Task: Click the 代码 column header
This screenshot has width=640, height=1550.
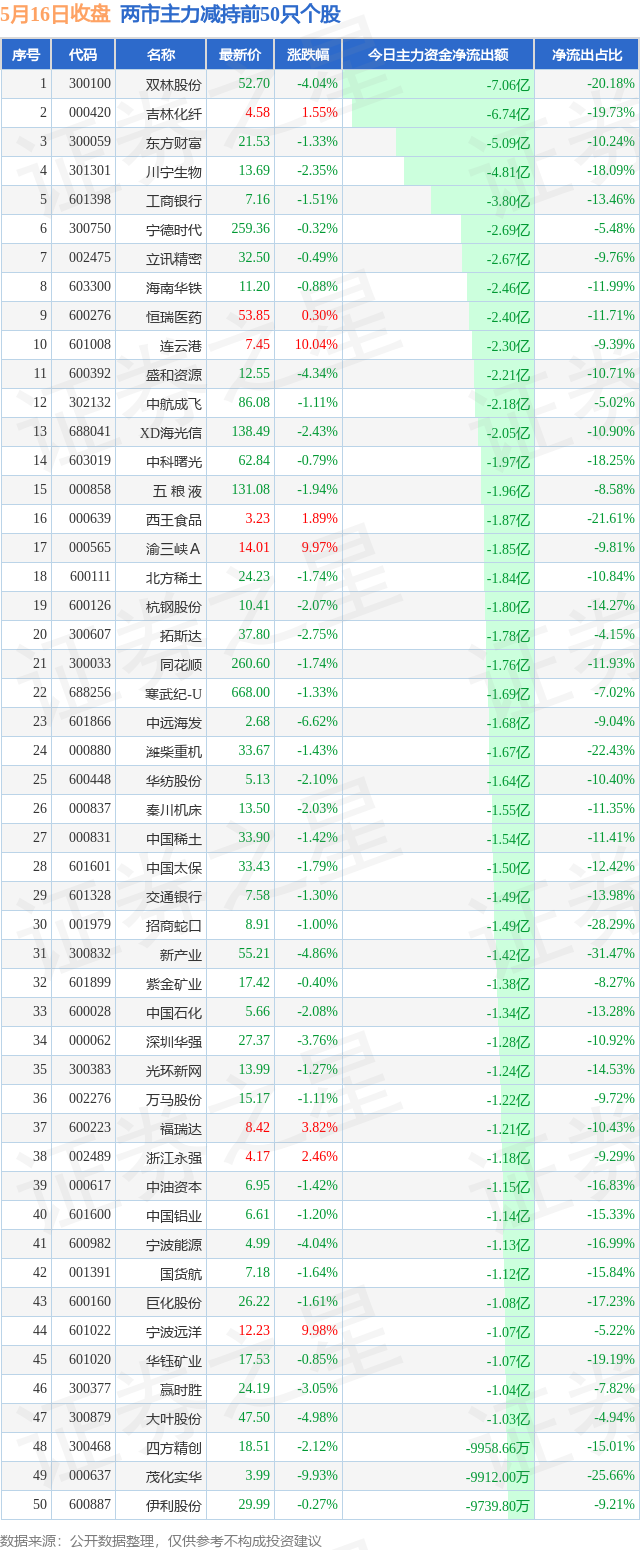Action: 83,55
